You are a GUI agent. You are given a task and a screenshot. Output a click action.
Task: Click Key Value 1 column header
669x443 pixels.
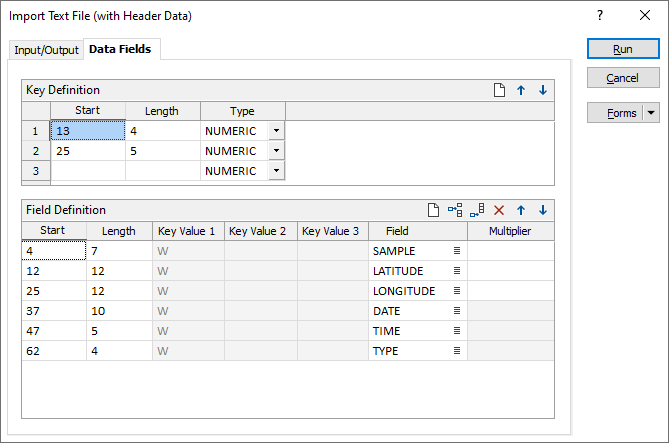188,231
